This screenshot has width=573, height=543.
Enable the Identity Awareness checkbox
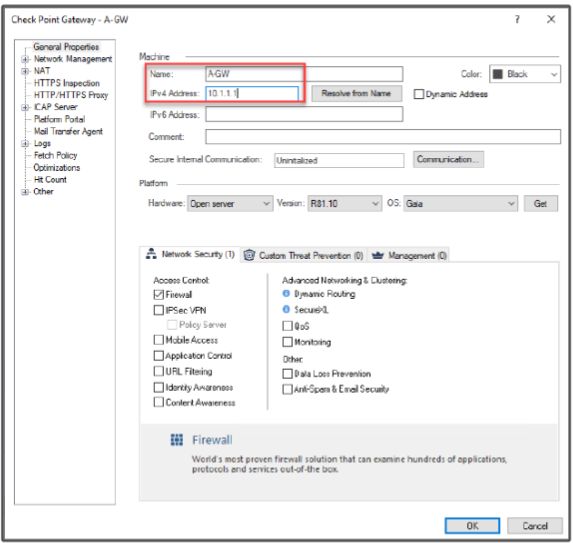point(159,387)
